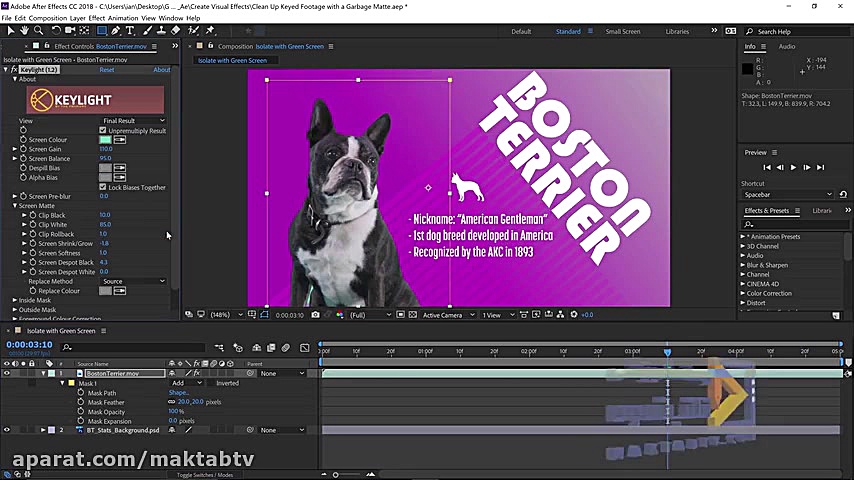Open the Full resolution dropdown
This screenshot has width=854, height=480.
click(370, 315)
